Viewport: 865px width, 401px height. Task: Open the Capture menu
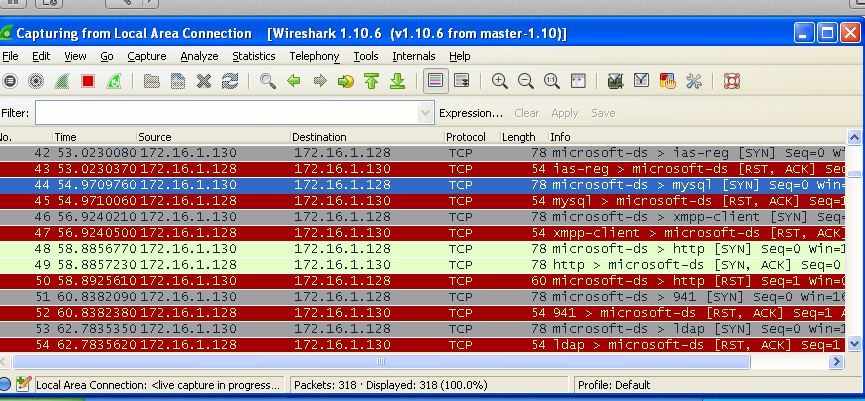(x=147, y=56)
